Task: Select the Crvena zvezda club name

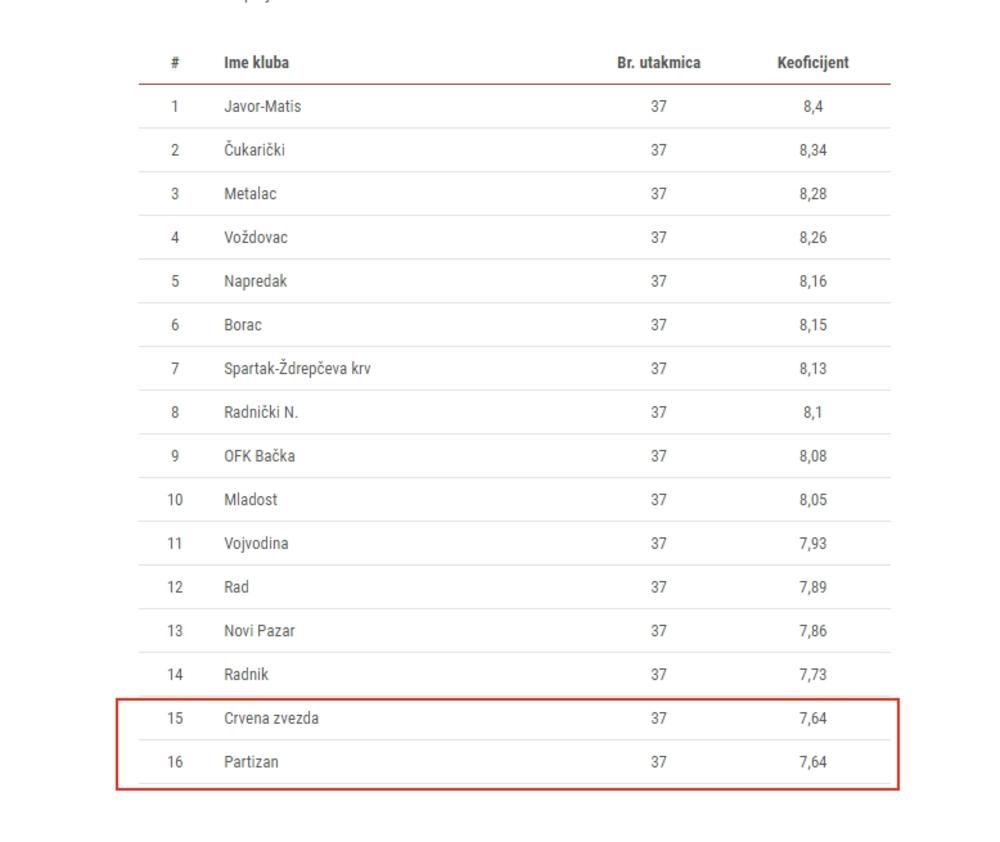Action: [x=271, y=718]
